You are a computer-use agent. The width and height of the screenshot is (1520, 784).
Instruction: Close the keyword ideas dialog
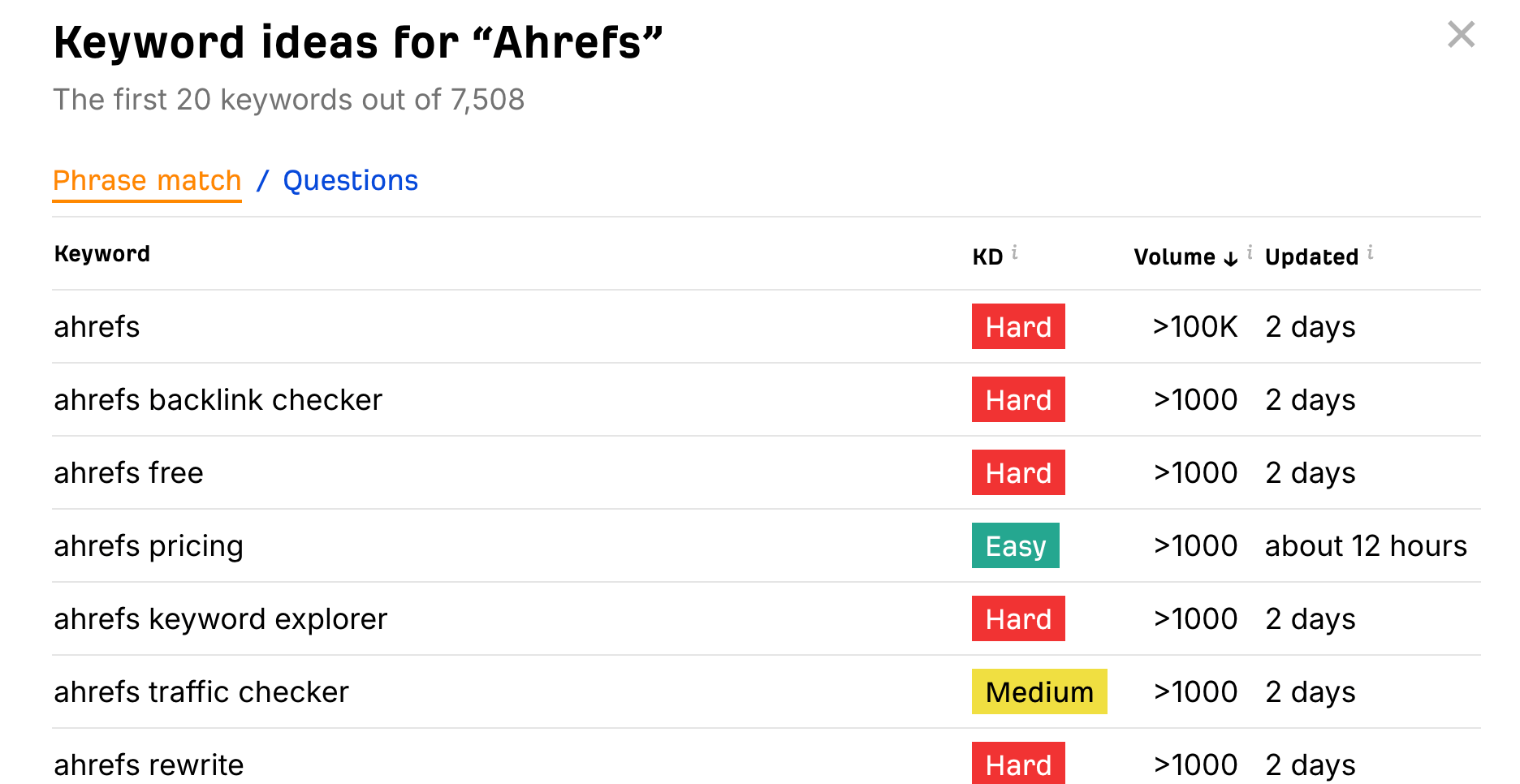[x=1461, y=34]
